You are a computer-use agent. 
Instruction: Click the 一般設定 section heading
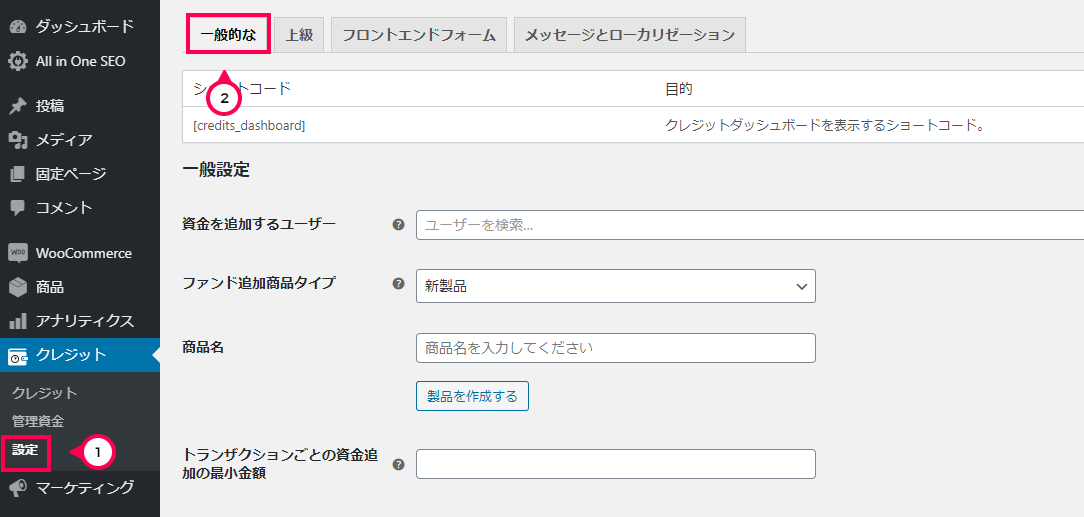click(x=216, y=171)
